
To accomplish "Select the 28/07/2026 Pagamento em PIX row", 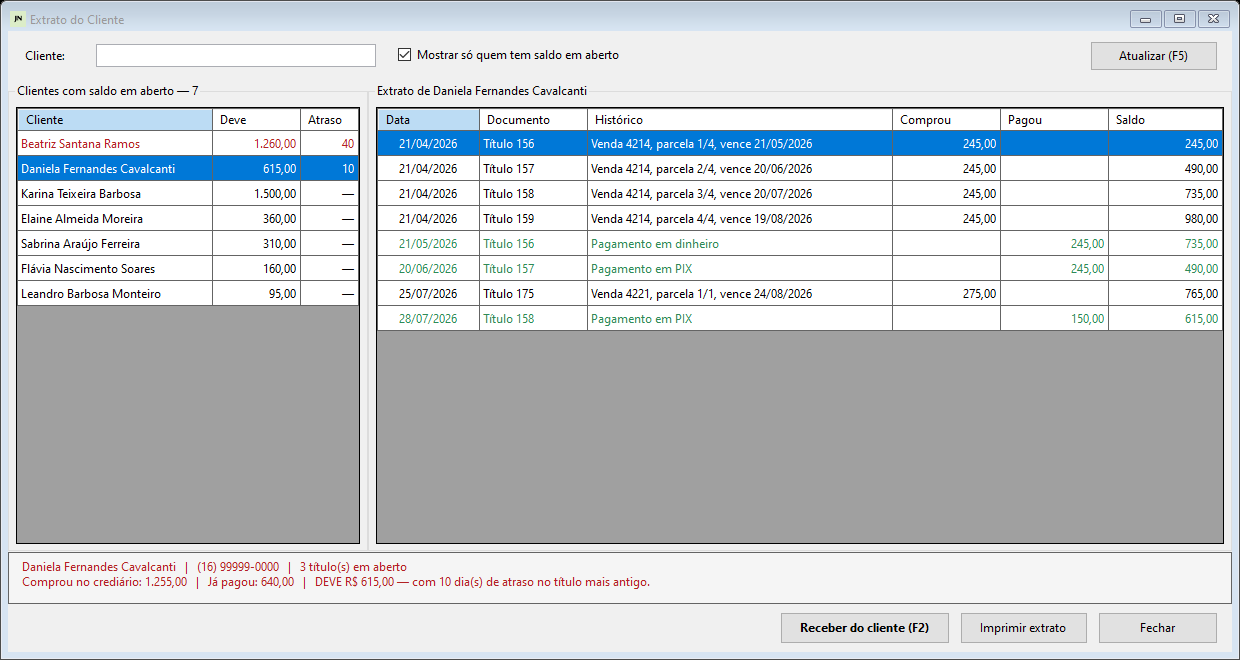I will point(800,319).
